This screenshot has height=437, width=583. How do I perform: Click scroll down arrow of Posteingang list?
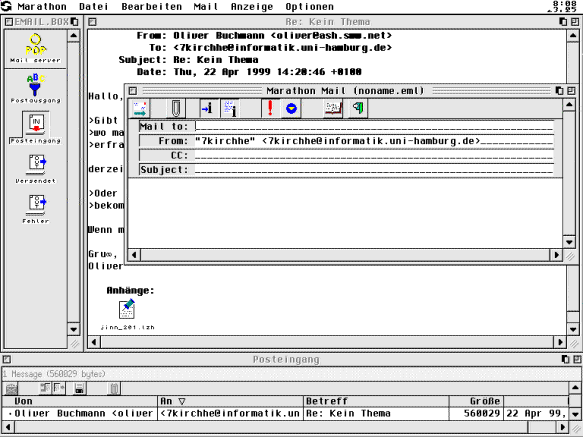575,414
